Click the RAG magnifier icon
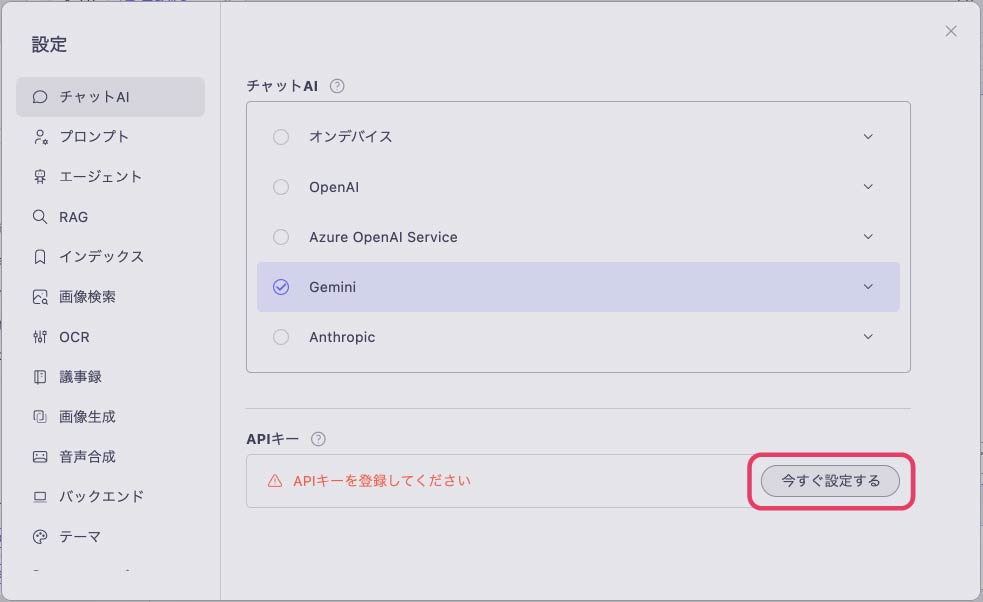Image resolution: width=983 pixels, height=602 pixels. tap(40, 217)
